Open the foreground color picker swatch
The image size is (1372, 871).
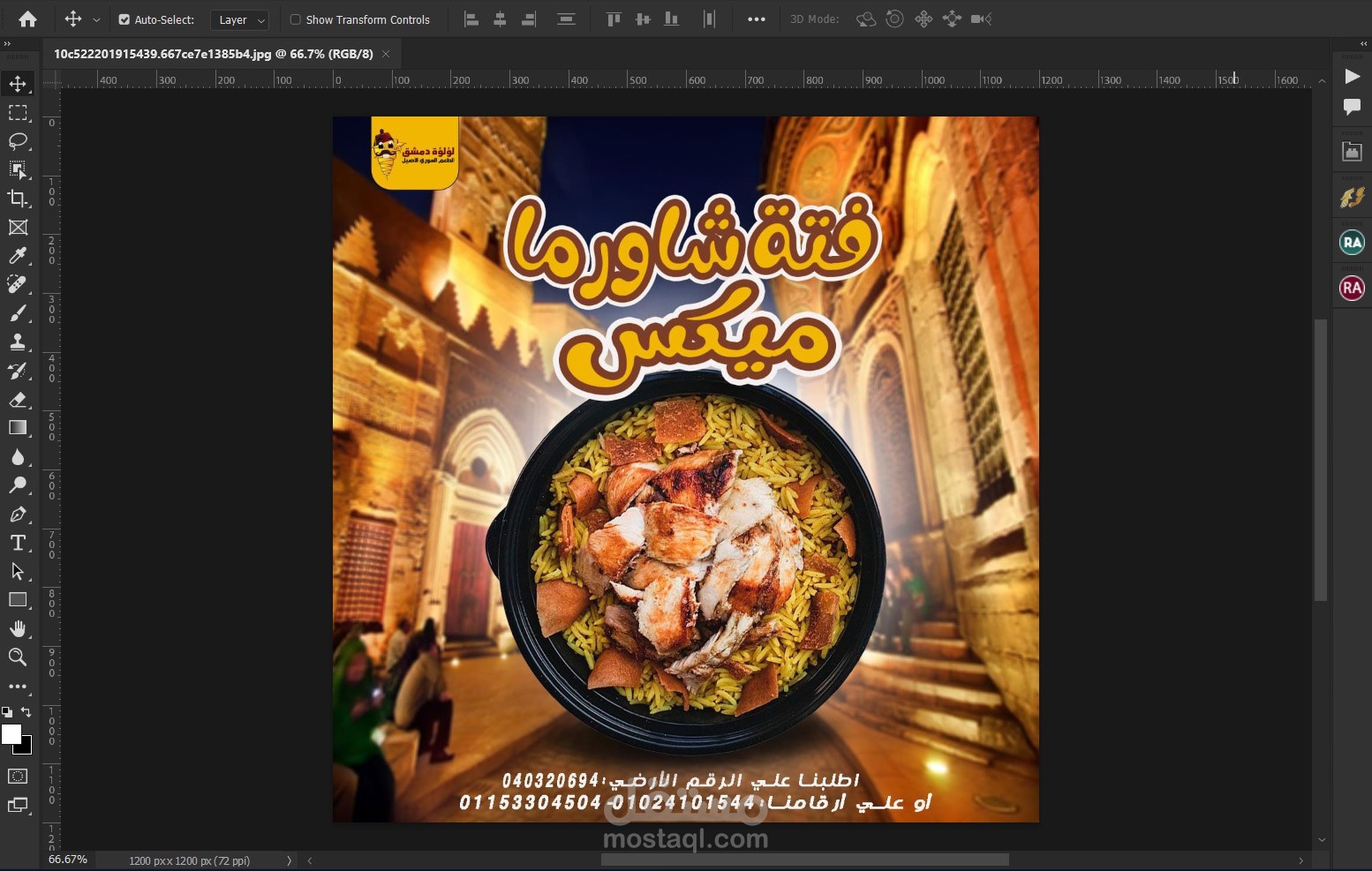click(11, 734)
